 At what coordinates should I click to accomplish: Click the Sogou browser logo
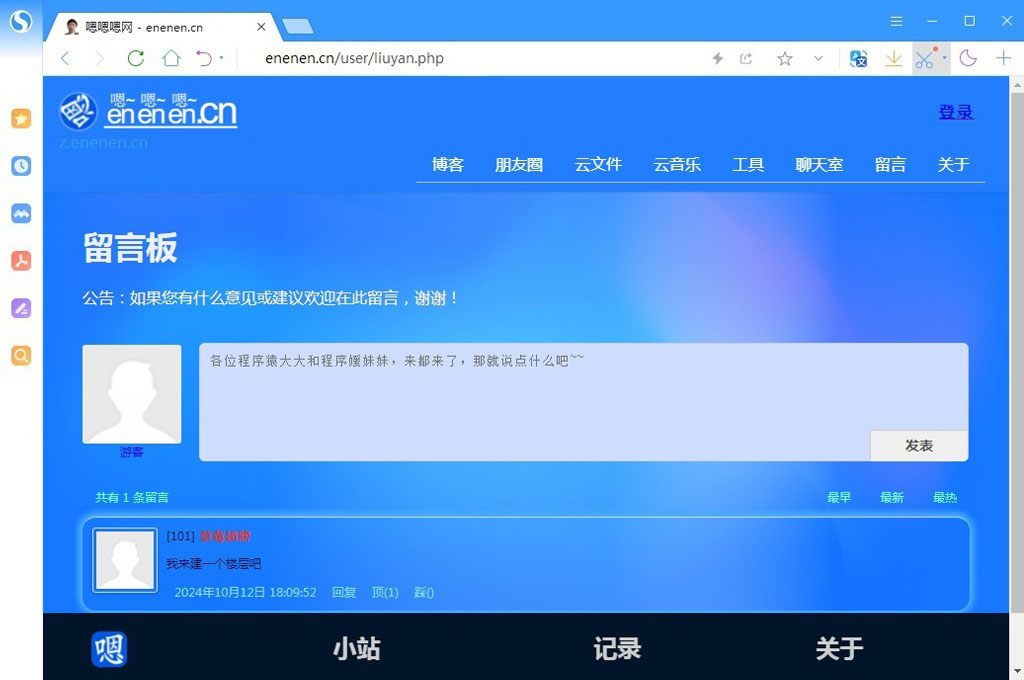[21, 22]
